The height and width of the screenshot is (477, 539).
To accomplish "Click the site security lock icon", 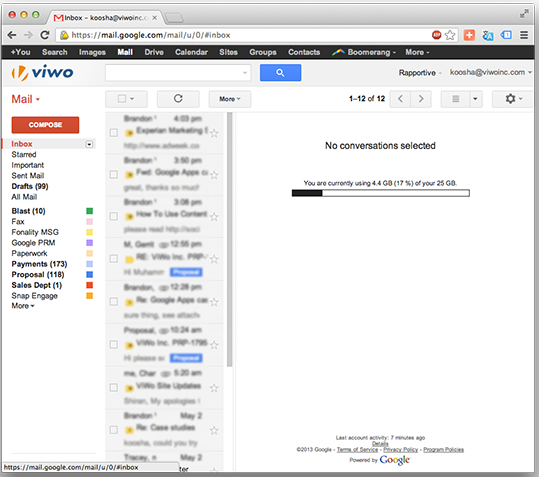I will click(64, 35).
